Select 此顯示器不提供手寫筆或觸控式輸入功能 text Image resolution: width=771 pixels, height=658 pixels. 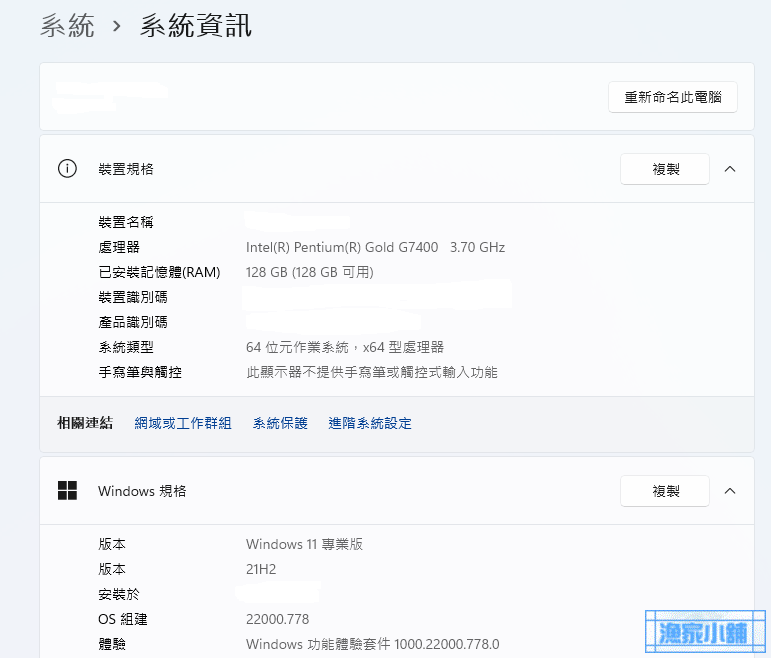[x=372, y=372]
